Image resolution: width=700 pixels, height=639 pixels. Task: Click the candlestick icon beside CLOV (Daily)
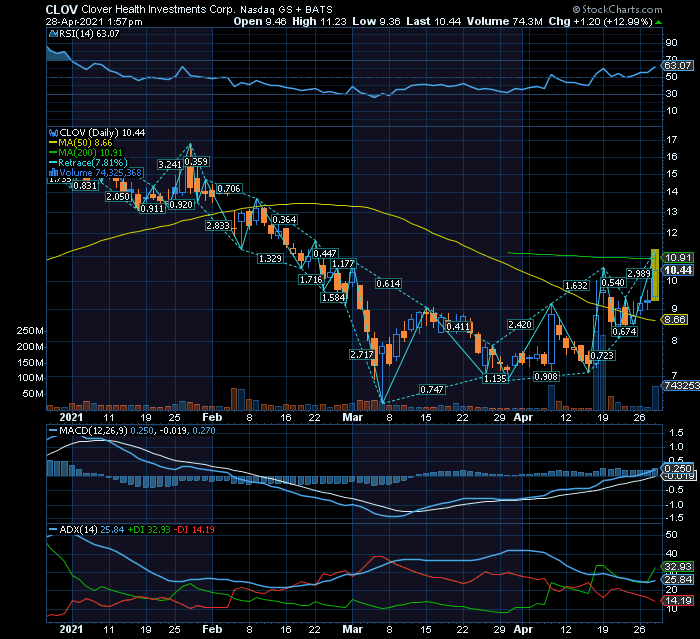pyautogui.click(x=54, y=133)
